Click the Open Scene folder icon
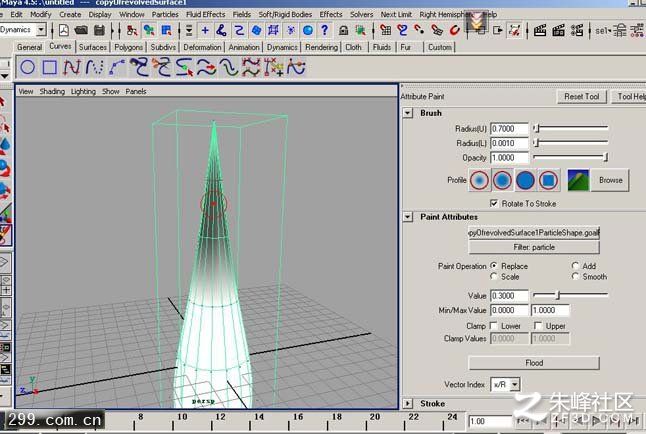The image size is (646, 434). 81,30
